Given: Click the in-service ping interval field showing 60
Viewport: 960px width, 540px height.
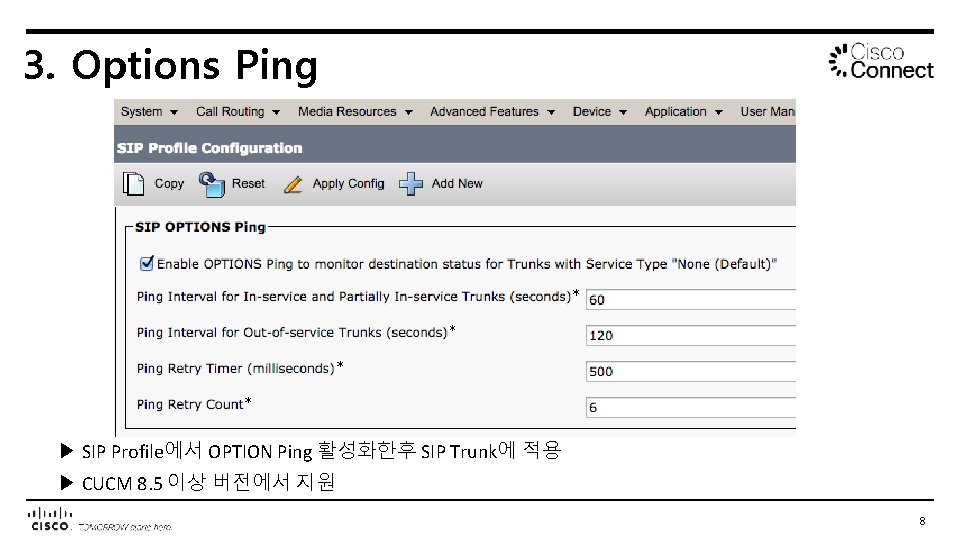Looking at the screenshot, I should [691, 299].
